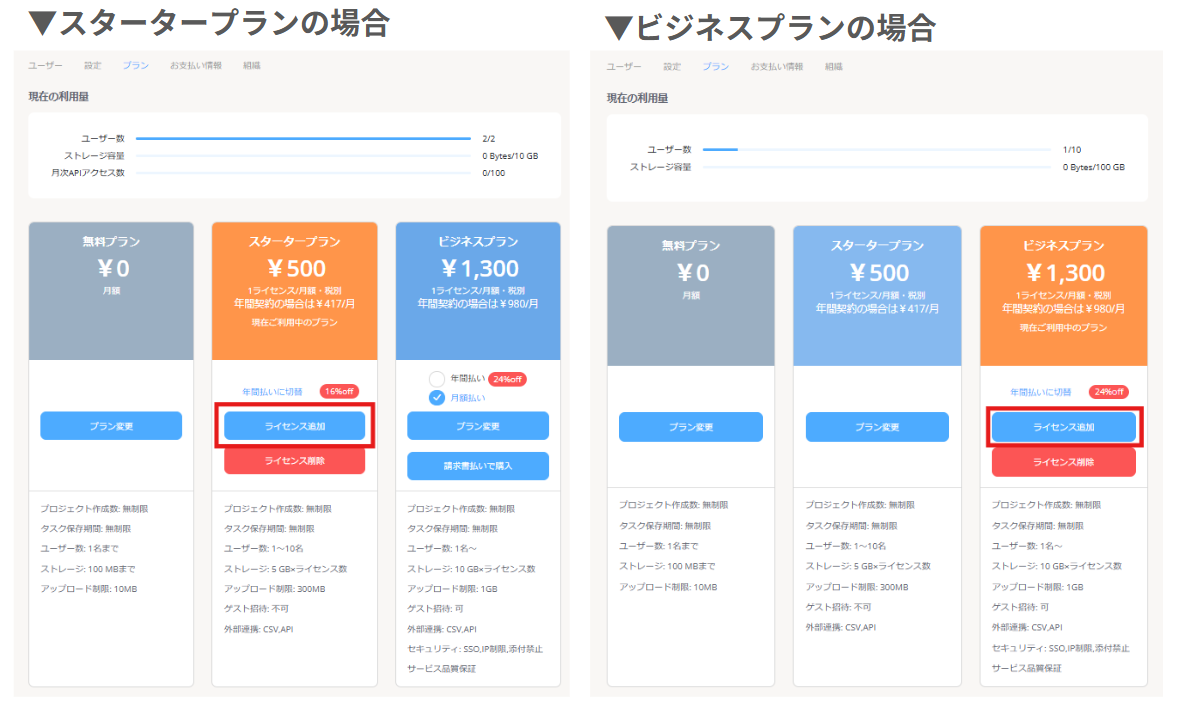Viewport: 1181px width, 706px height.
Task: Switch to the ユーザー tab in the left panel
Action: (x=45, y=66)
